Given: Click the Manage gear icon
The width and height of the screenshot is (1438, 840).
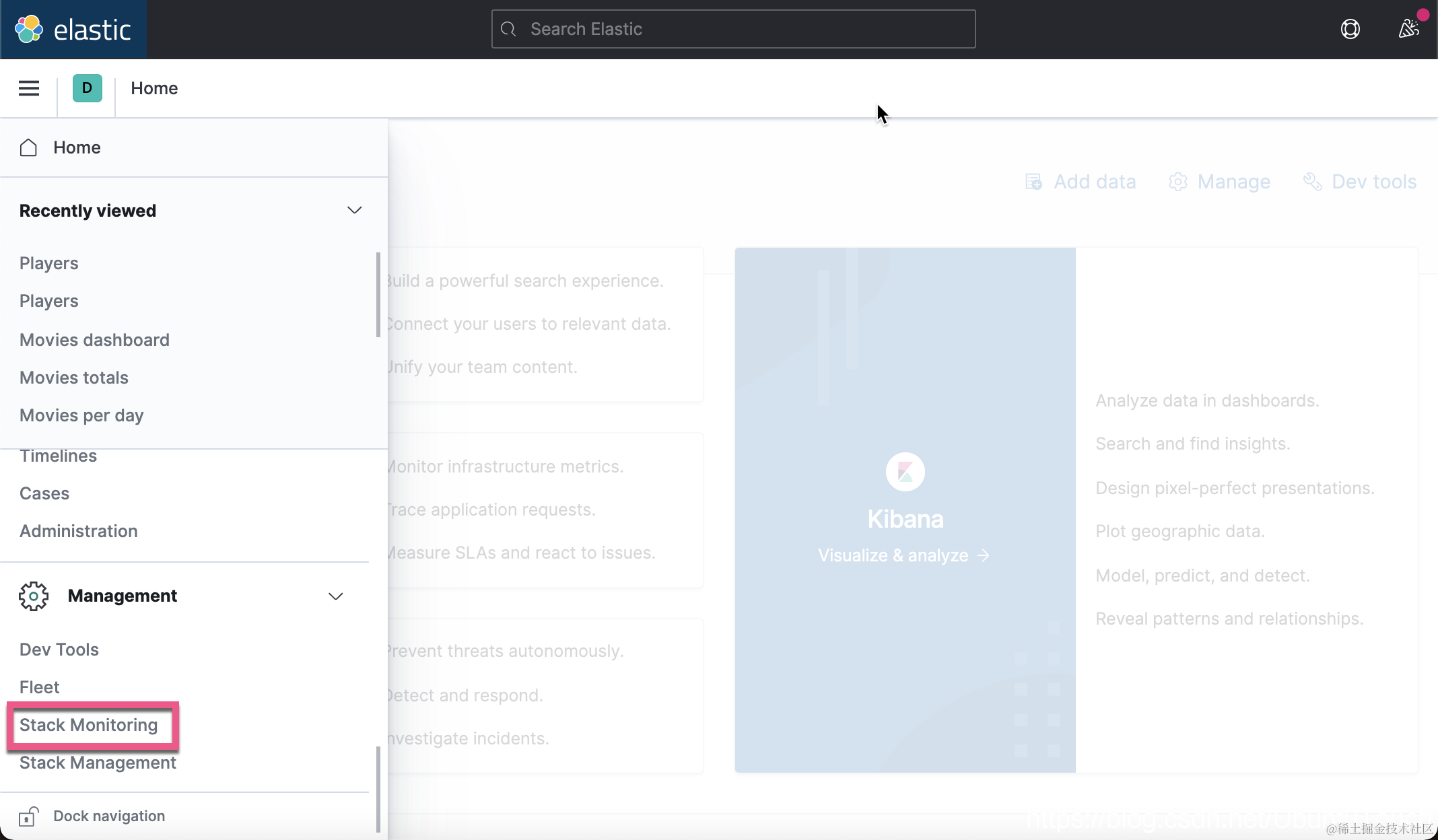Looking at the screenshot, I should click(x=1177, y=182).
